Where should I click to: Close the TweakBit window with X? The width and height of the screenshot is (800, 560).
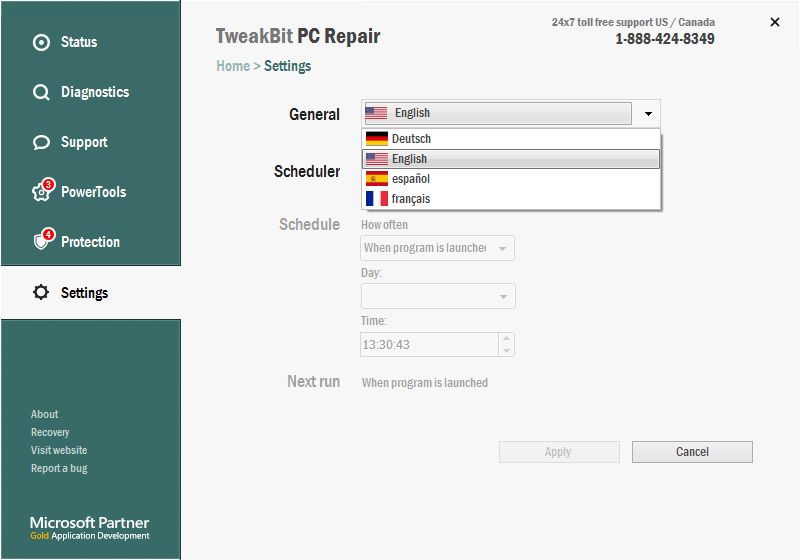click(x=774, y=22)
